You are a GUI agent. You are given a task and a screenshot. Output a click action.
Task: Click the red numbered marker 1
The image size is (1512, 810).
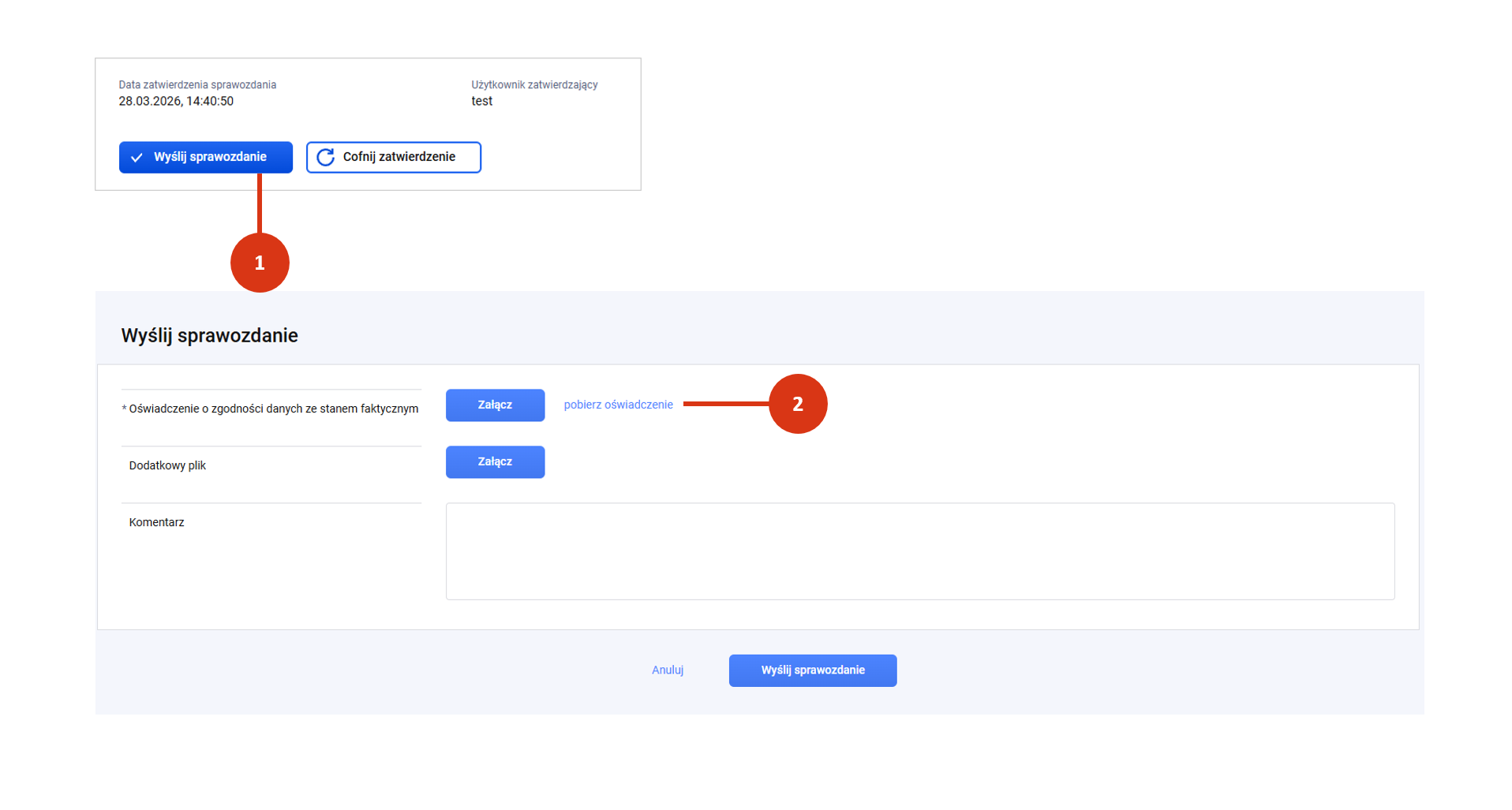point(260,263)
